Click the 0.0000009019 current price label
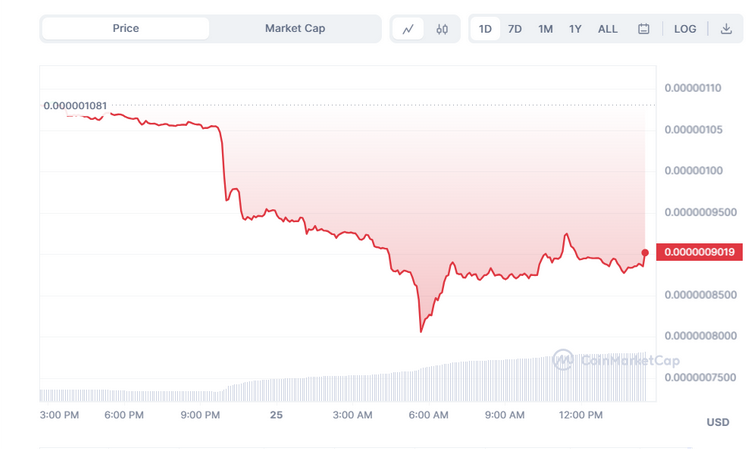Screen dimensions: 755x449 tap(699, 252)
